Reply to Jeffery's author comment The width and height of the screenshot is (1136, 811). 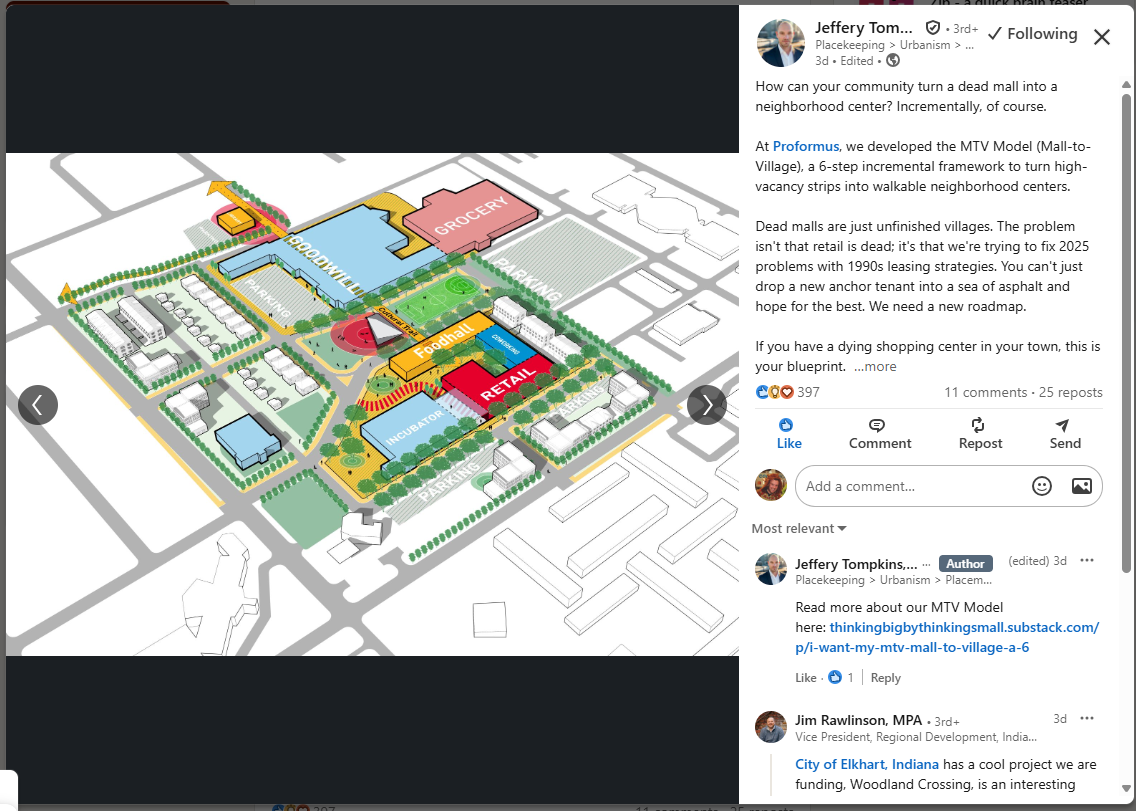(x=885, y=678)
